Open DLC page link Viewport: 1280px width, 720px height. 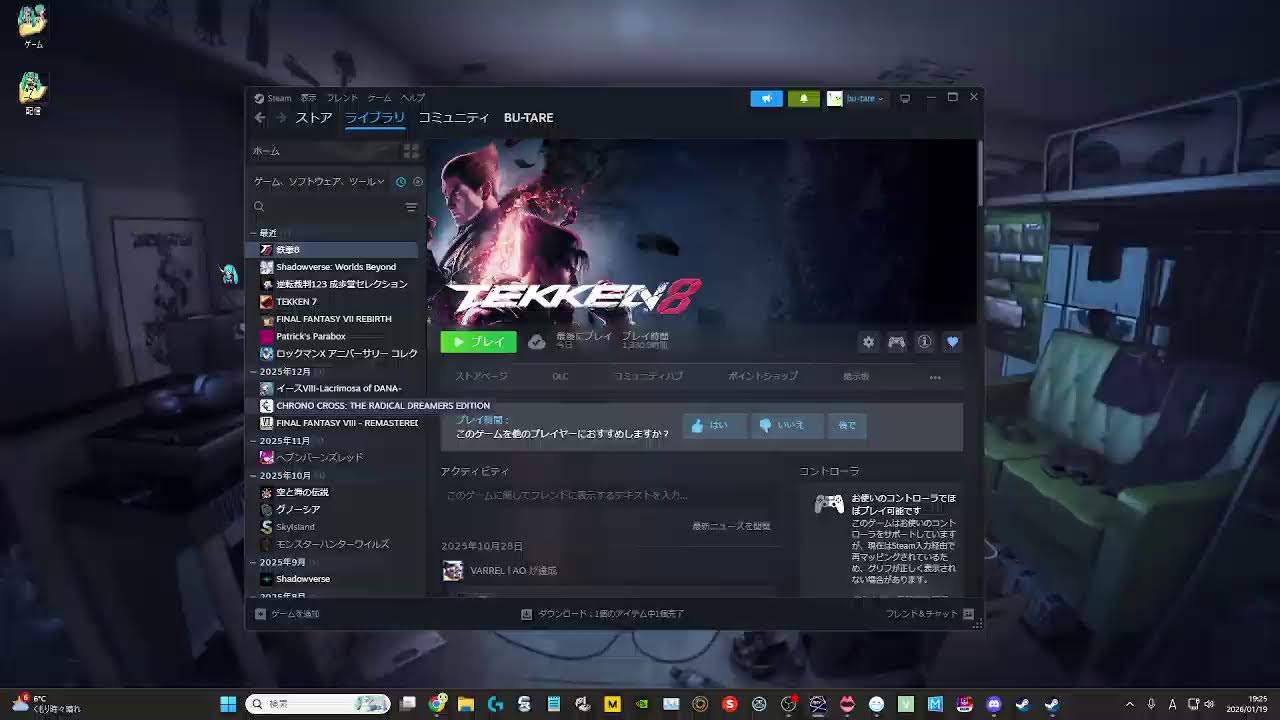click(x=560, y=377)
